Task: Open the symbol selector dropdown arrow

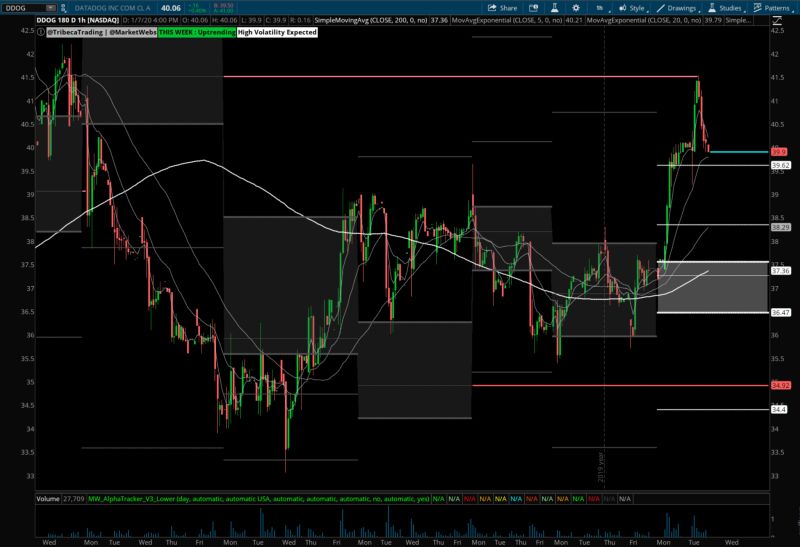Action: (51, 8)
